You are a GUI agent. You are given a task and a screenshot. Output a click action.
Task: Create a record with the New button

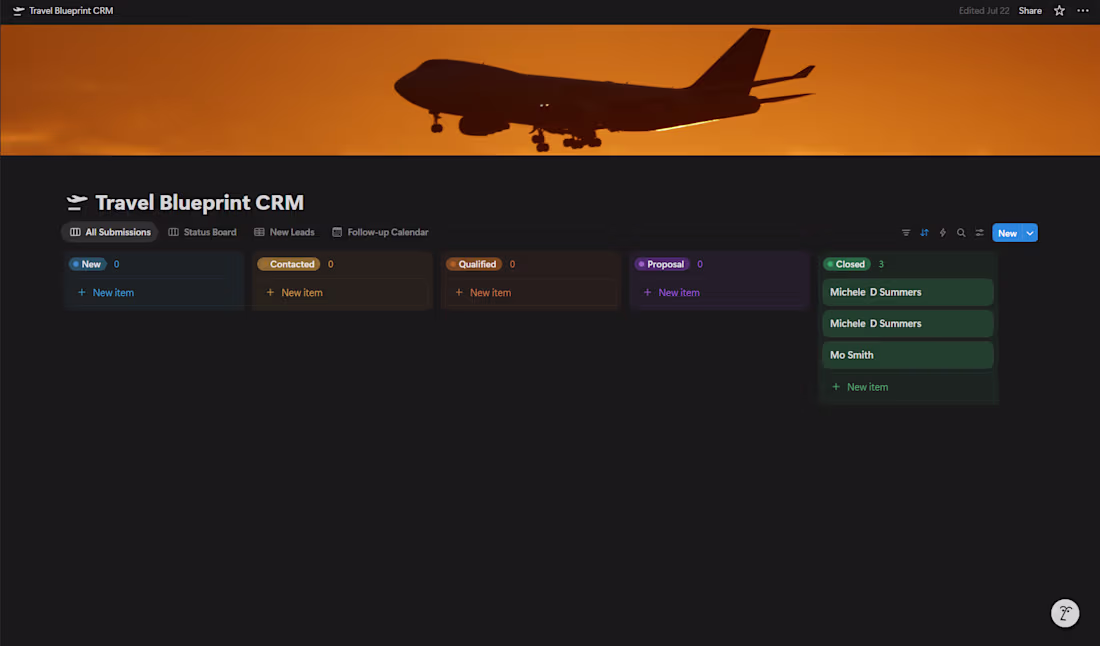point(1008,232)
